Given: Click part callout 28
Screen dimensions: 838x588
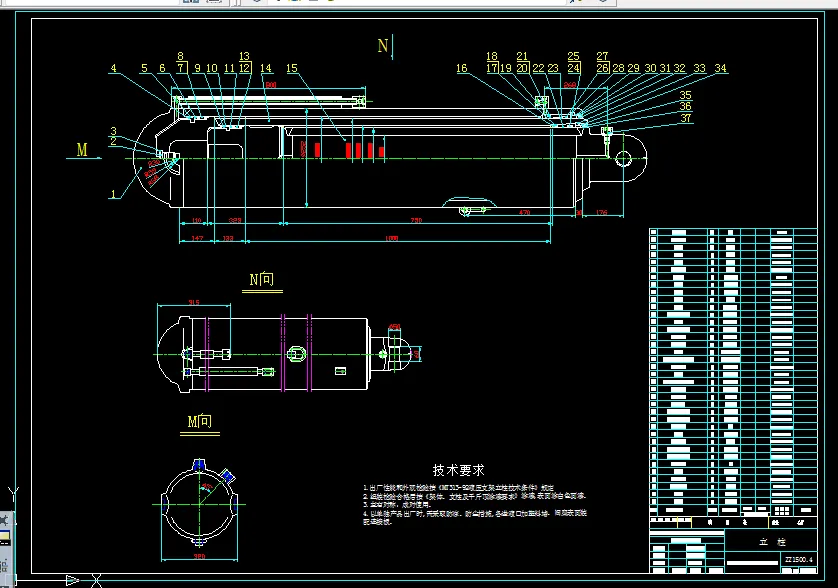Looking at the screenshot, I should click(618, 68).
